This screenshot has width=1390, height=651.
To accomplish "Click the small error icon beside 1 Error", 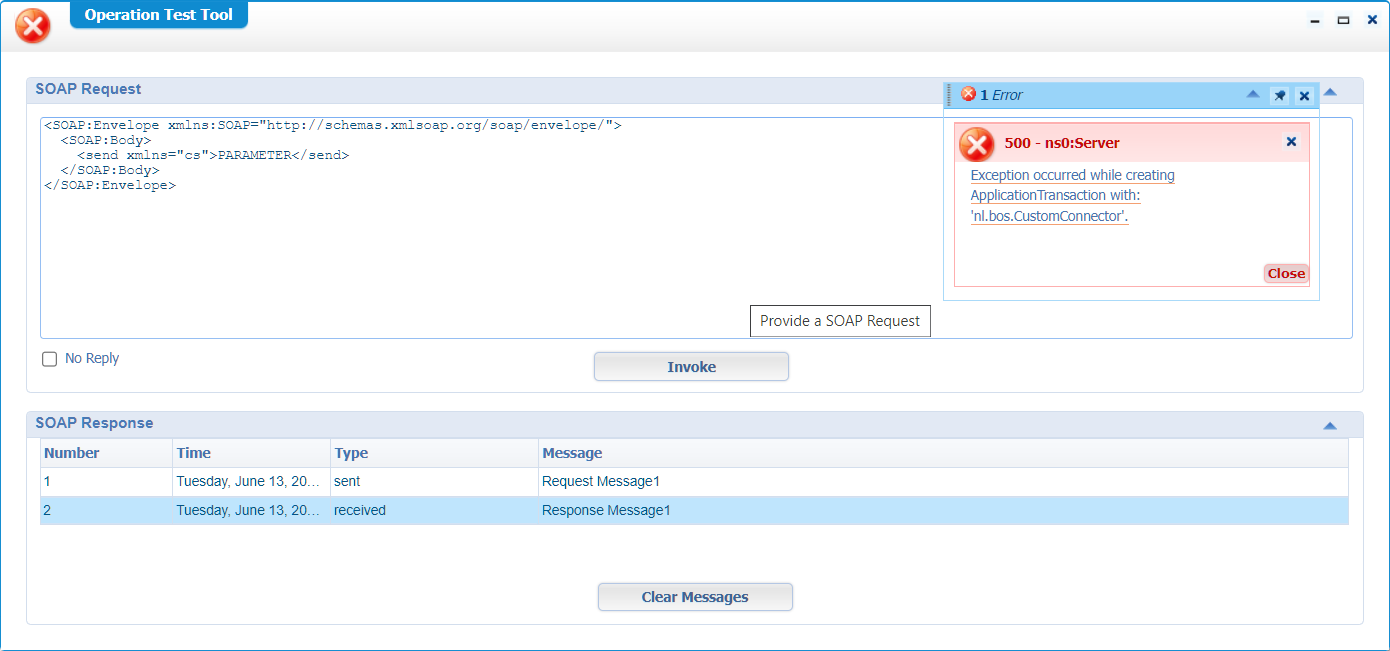I will (968, 94).
